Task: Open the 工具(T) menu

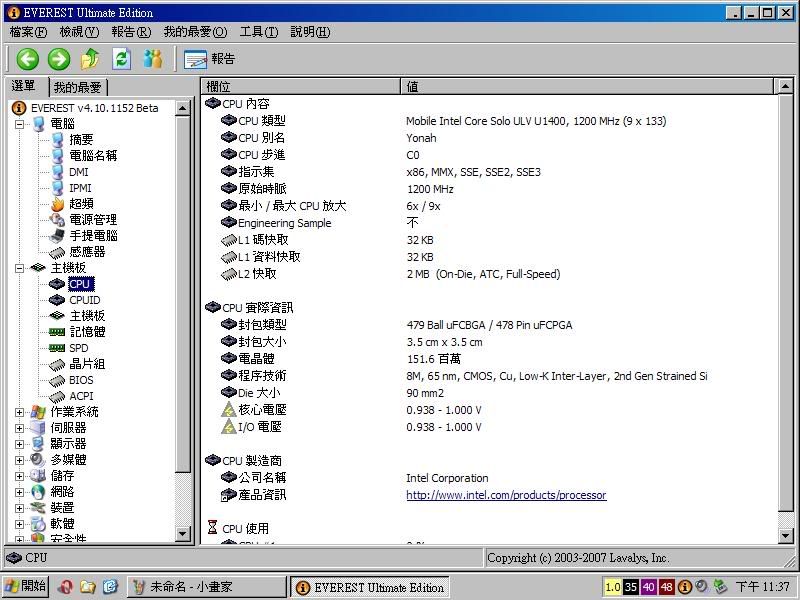Action: pyautogui.click(x=259, y=32)
